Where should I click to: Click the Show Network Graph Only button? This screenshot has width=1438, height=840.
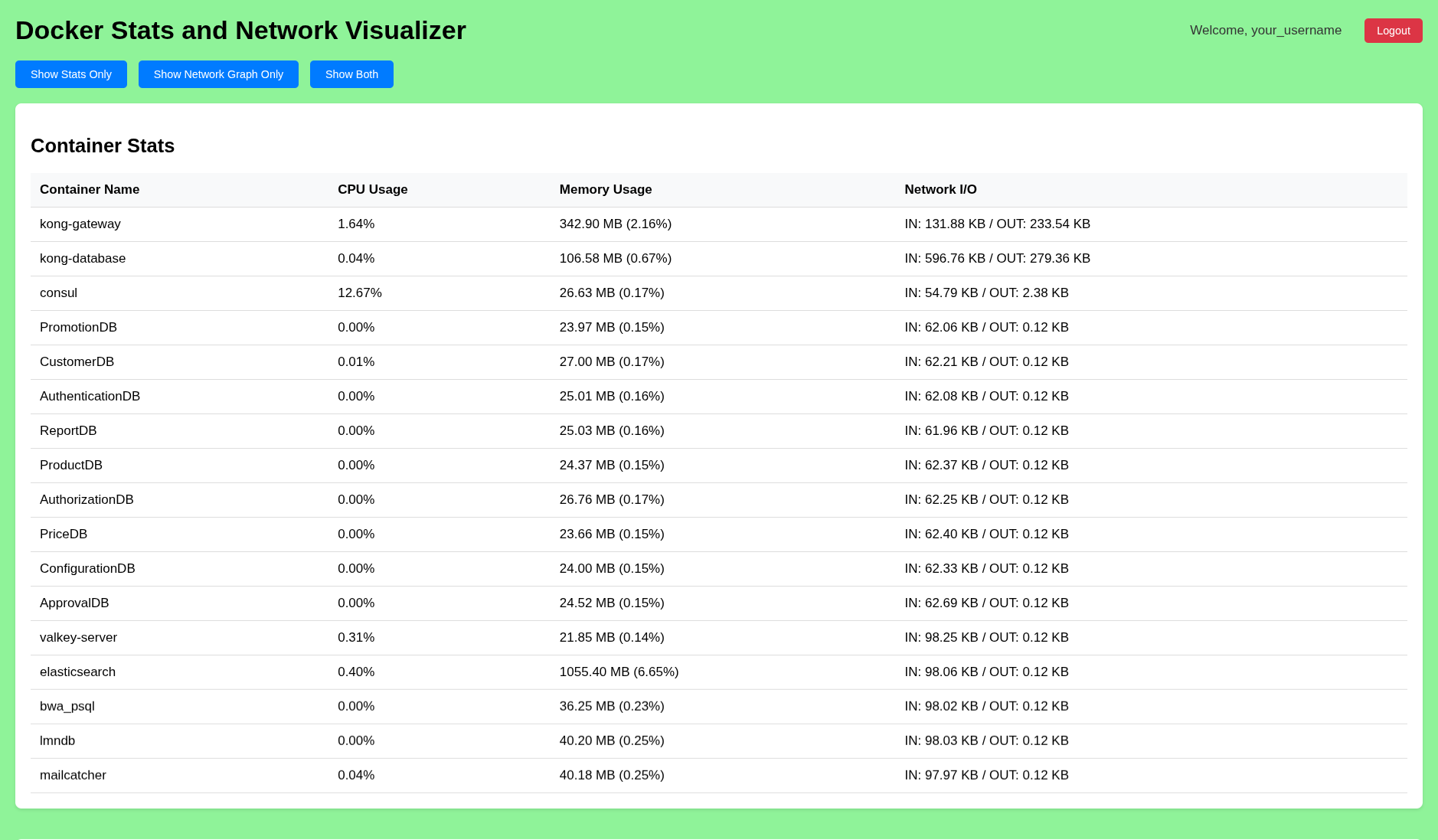(217, 74)
